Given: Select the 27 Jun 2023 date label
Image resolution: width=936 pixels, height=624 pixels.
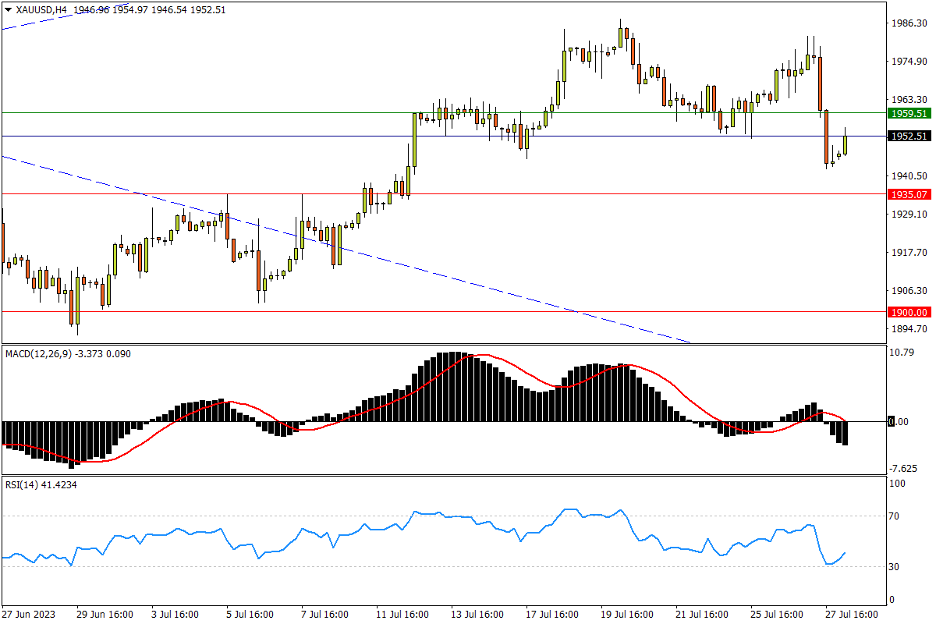Looking at the screenshot, I should tap(28, 613).
